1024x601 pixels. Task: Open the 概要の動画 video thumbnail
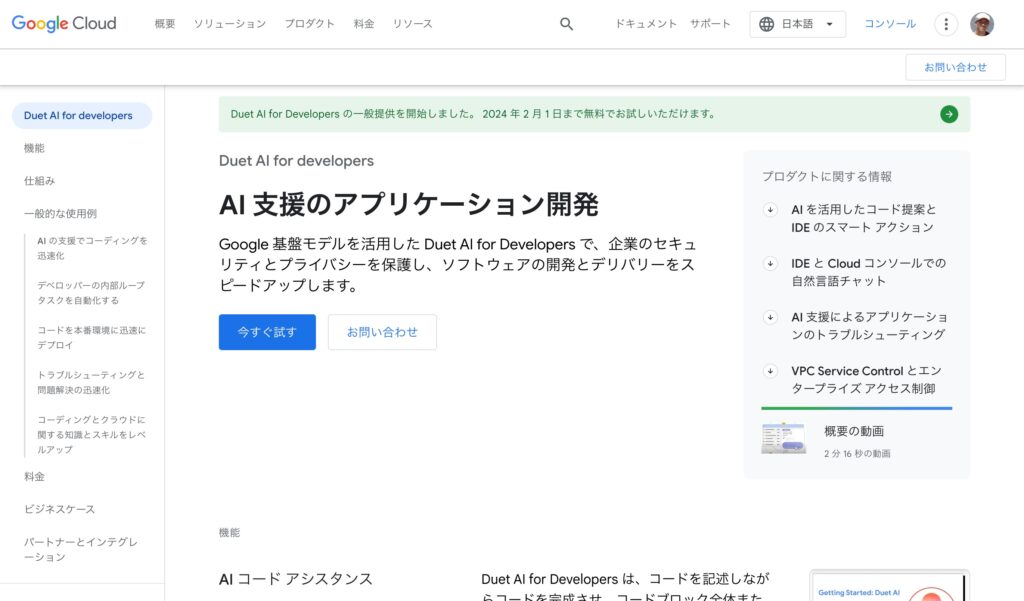tap(783, 439)
